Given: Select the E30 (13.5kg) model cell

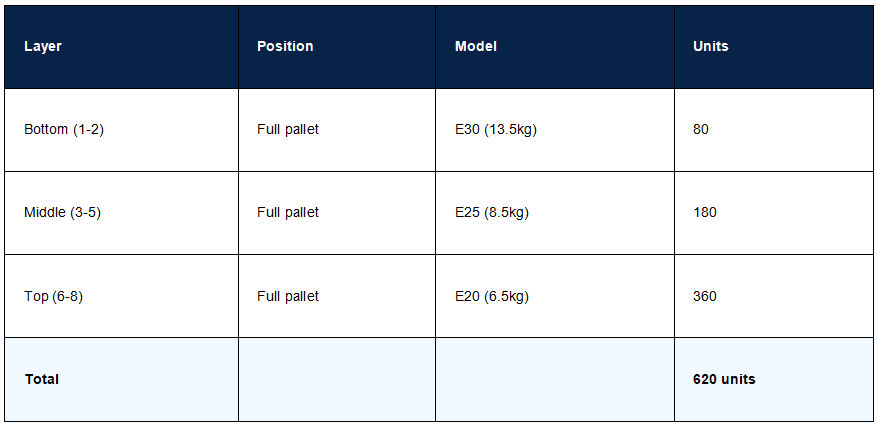Looking at the screenshot, I should [x=555, y=130].
